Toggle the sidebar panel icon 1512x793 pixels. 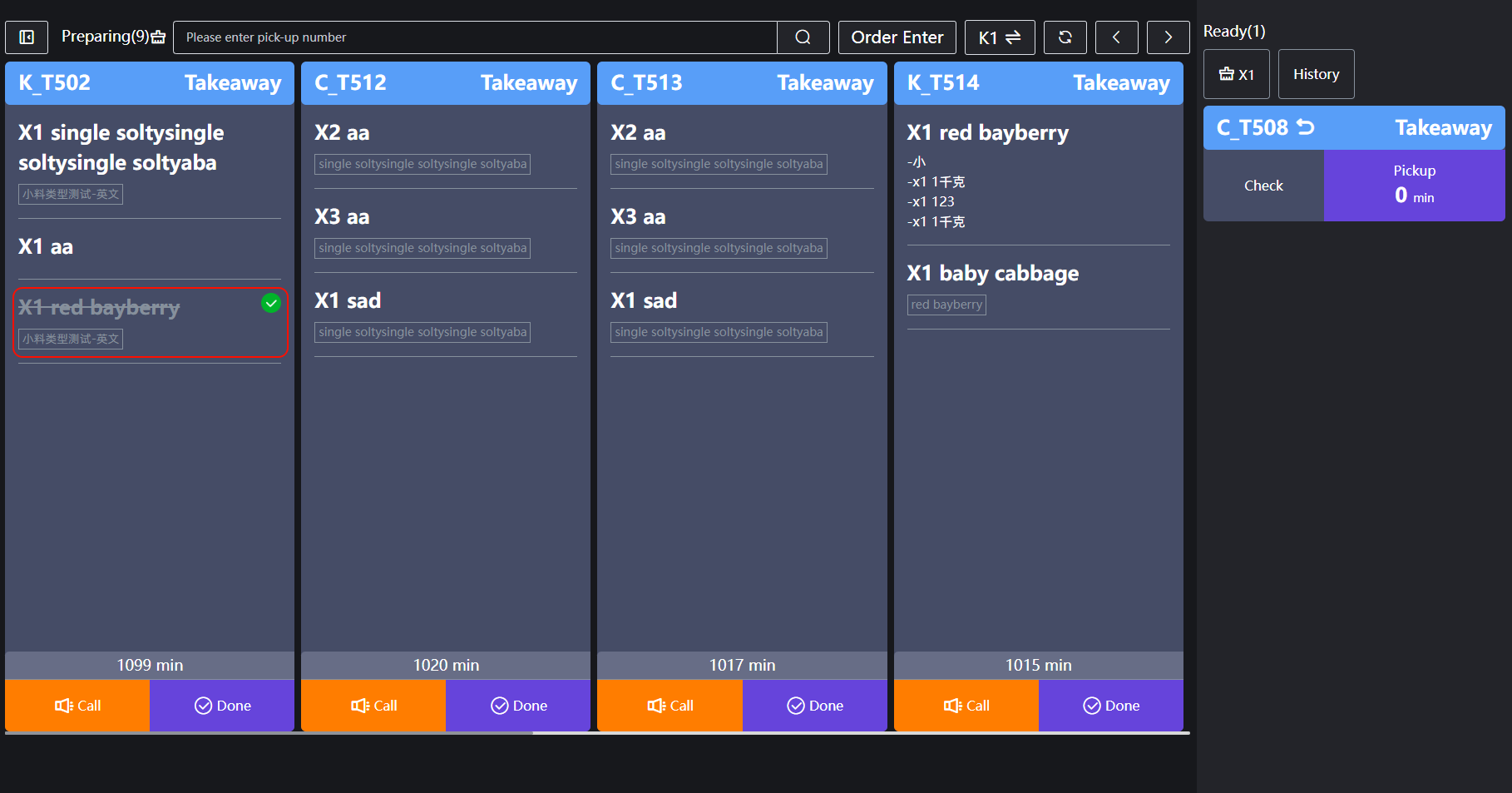[x=27, y=37]
